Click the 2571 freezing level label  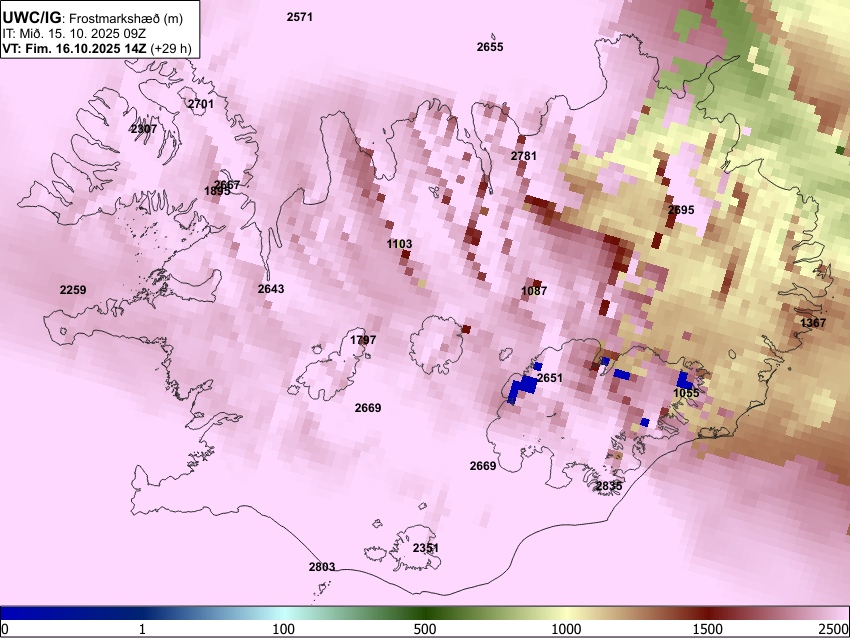(x=300, y=17)
